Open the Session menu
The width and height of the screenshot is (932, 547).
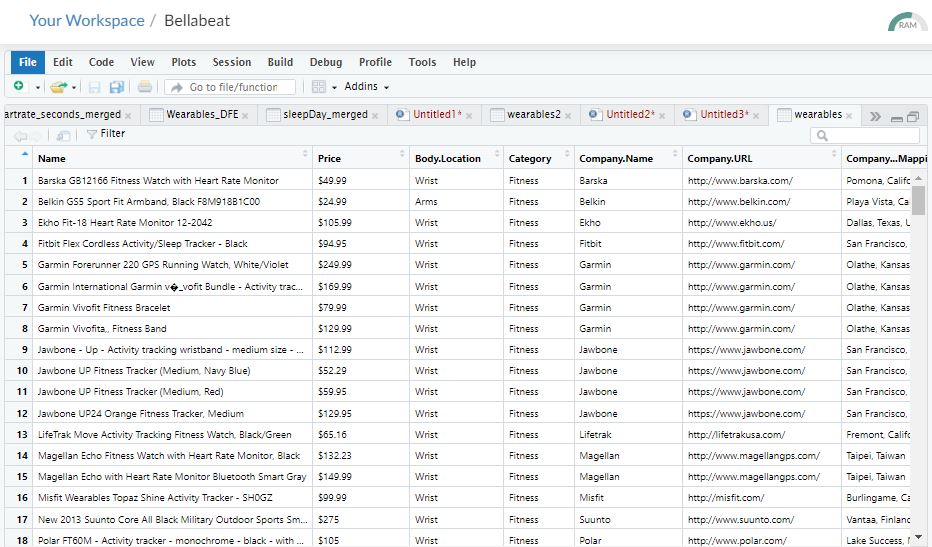click(232, 62)
